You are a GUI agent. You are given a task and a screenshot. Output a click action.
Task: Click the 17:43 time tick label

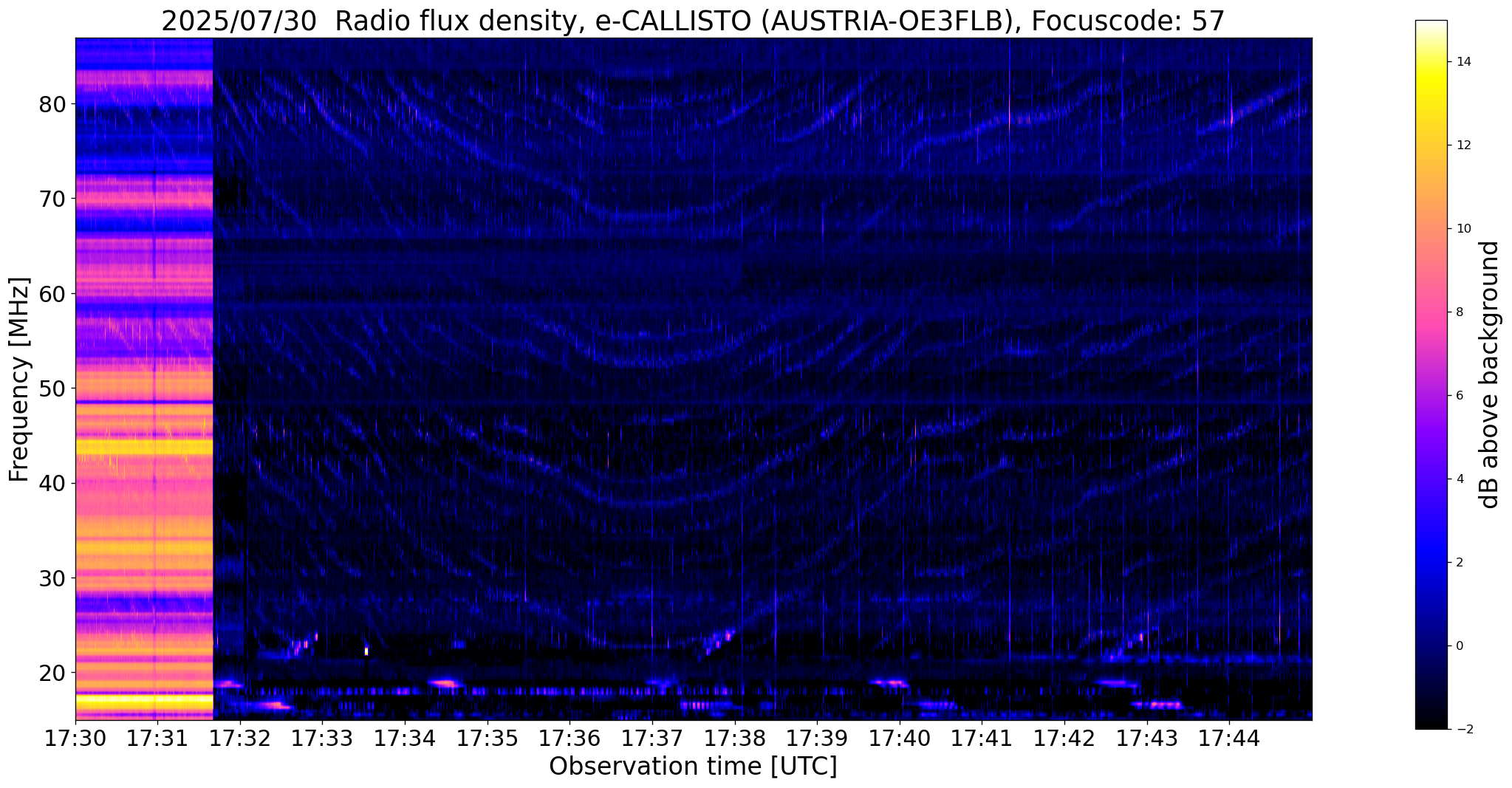[1146, 739]
